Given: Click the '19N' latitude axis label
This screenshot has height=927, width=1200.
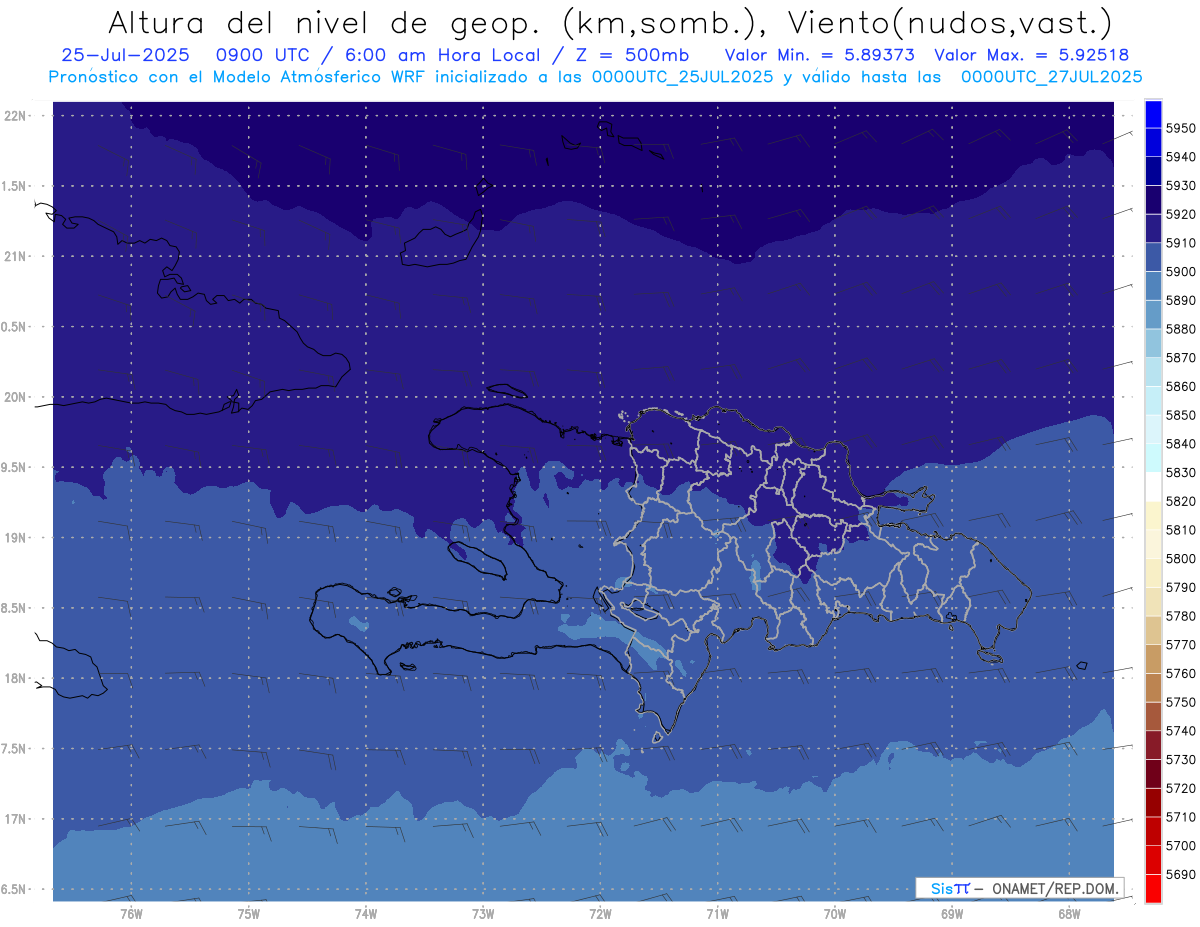Looking at the screenshot, I should pyautogui.click(x=15, y=538).
